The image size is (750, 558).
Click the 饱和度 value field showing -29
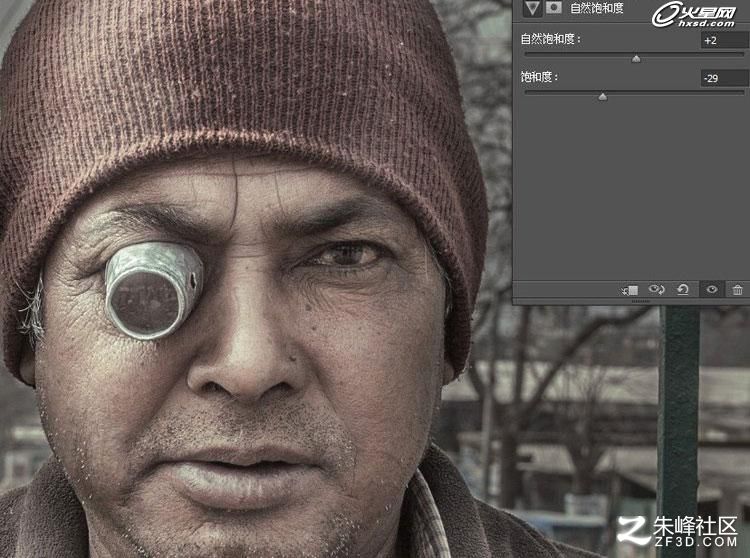[x=725, y=78]
